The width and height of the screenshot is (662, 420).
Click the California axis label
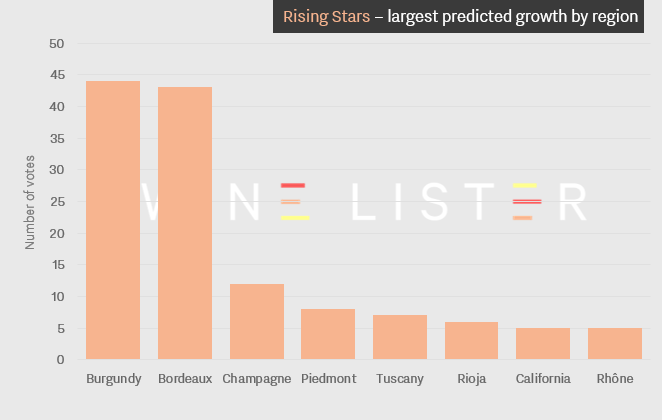[x=543, y=379]
